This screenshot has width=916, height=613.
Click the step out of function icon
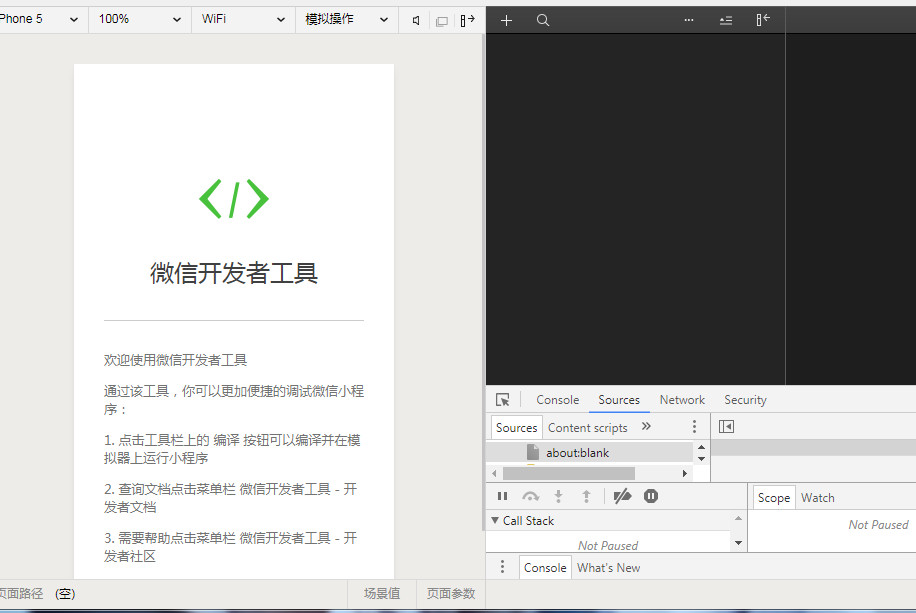587,496
